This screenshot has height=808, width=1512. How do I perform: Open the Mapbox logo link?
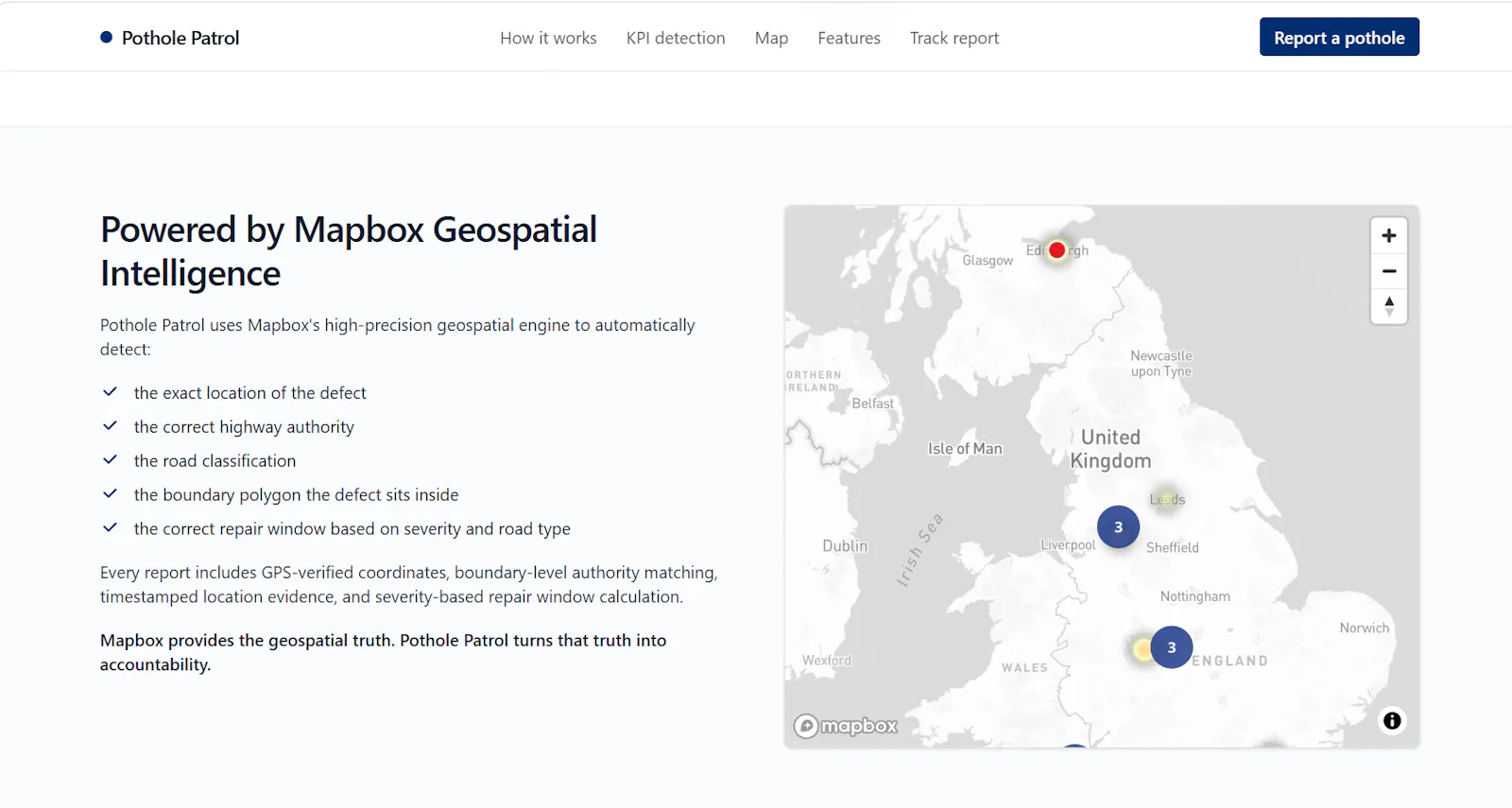click(x=846, y=726)
